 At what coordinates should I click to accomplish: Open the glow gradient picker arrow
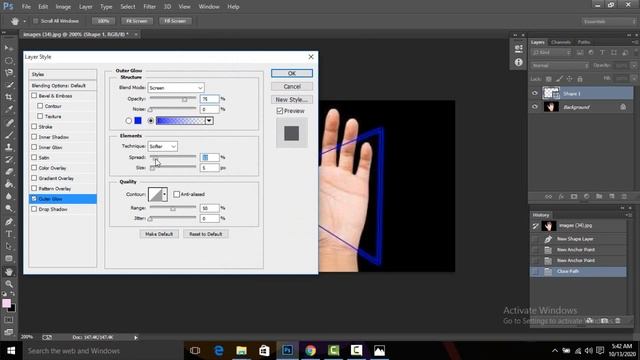click(x=209, y=121)
